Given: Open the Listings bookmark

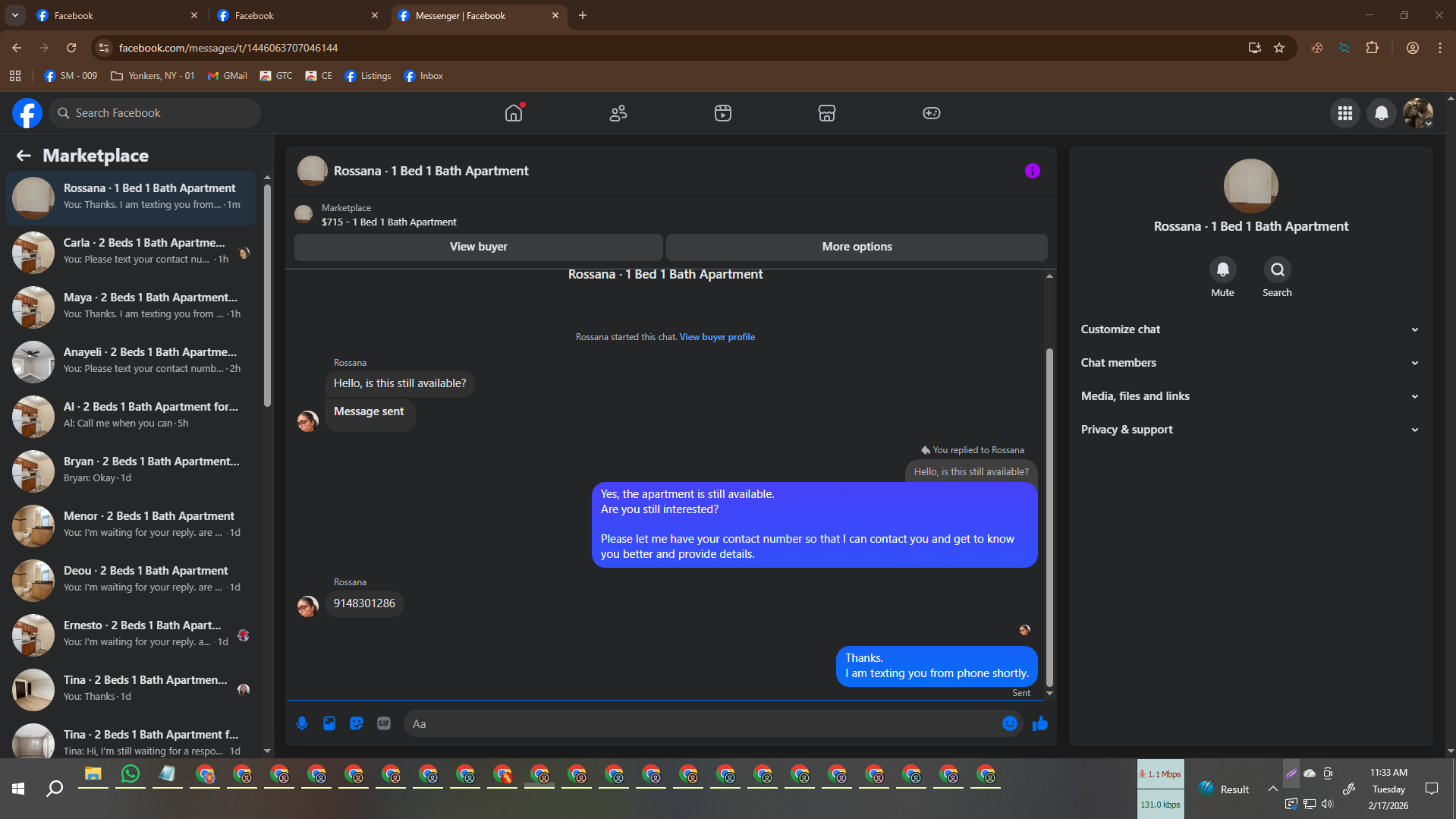Looking at the screenshot, I should pyautogui.click(x=368, y=76).
